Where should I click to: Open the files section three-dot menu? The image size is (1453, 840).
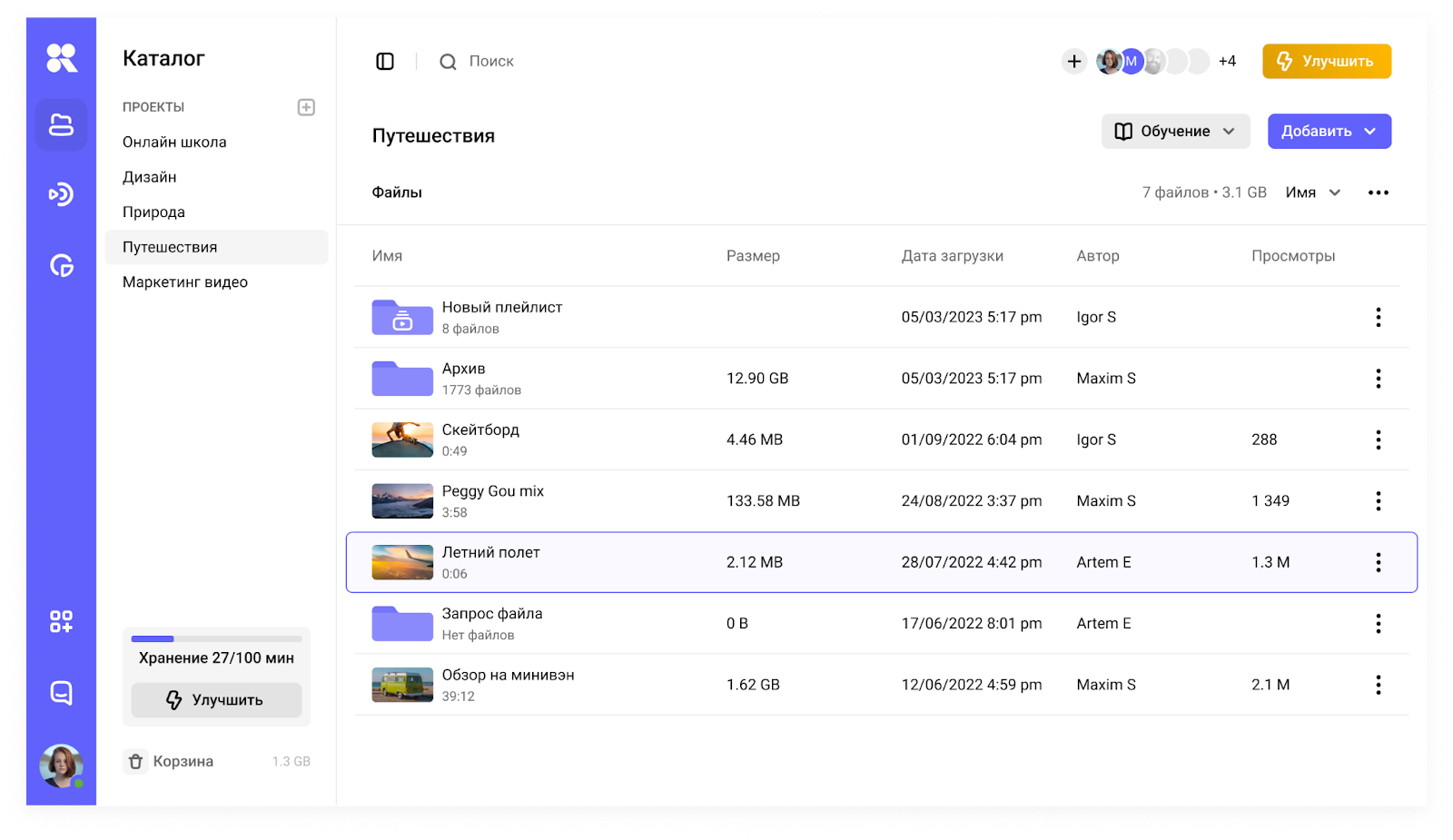(1379, 193)
